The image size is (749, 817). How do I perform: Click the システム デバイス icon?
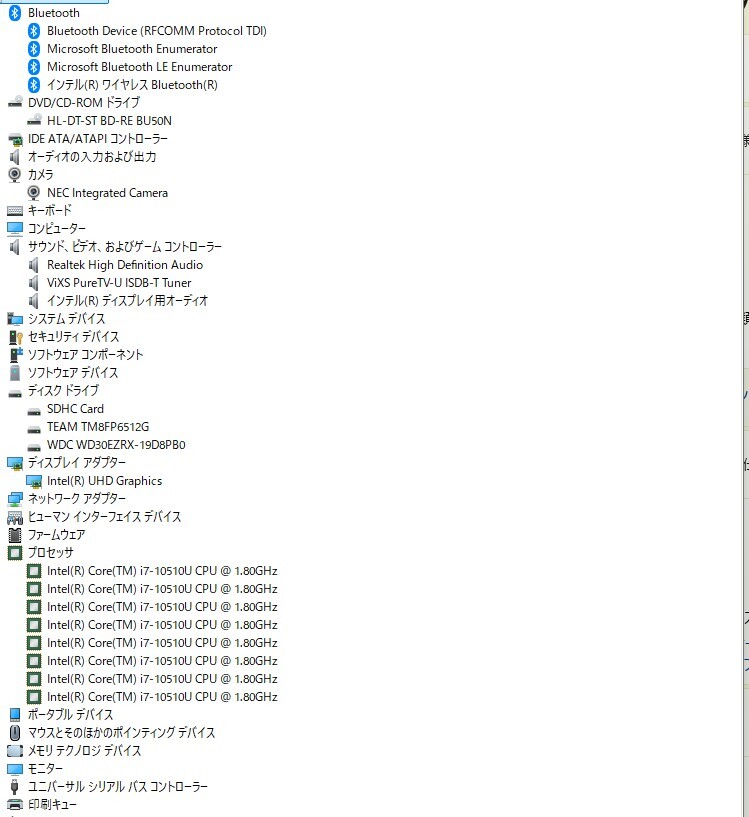tap(15, 319)
